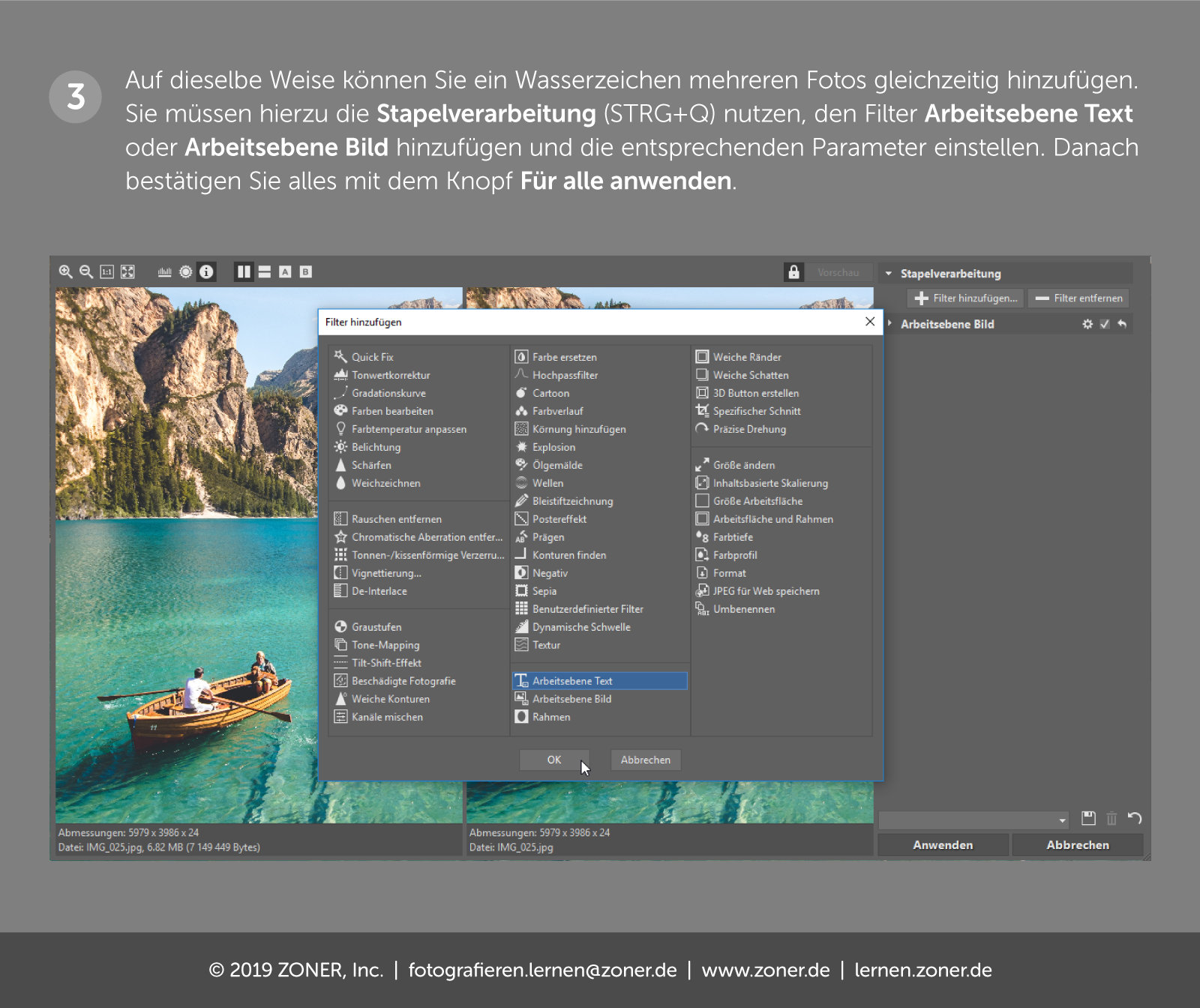This screenshot has height=1008, width=1200.
Task: Confirm the filter dialog with OK
Action: pos(553,760)
